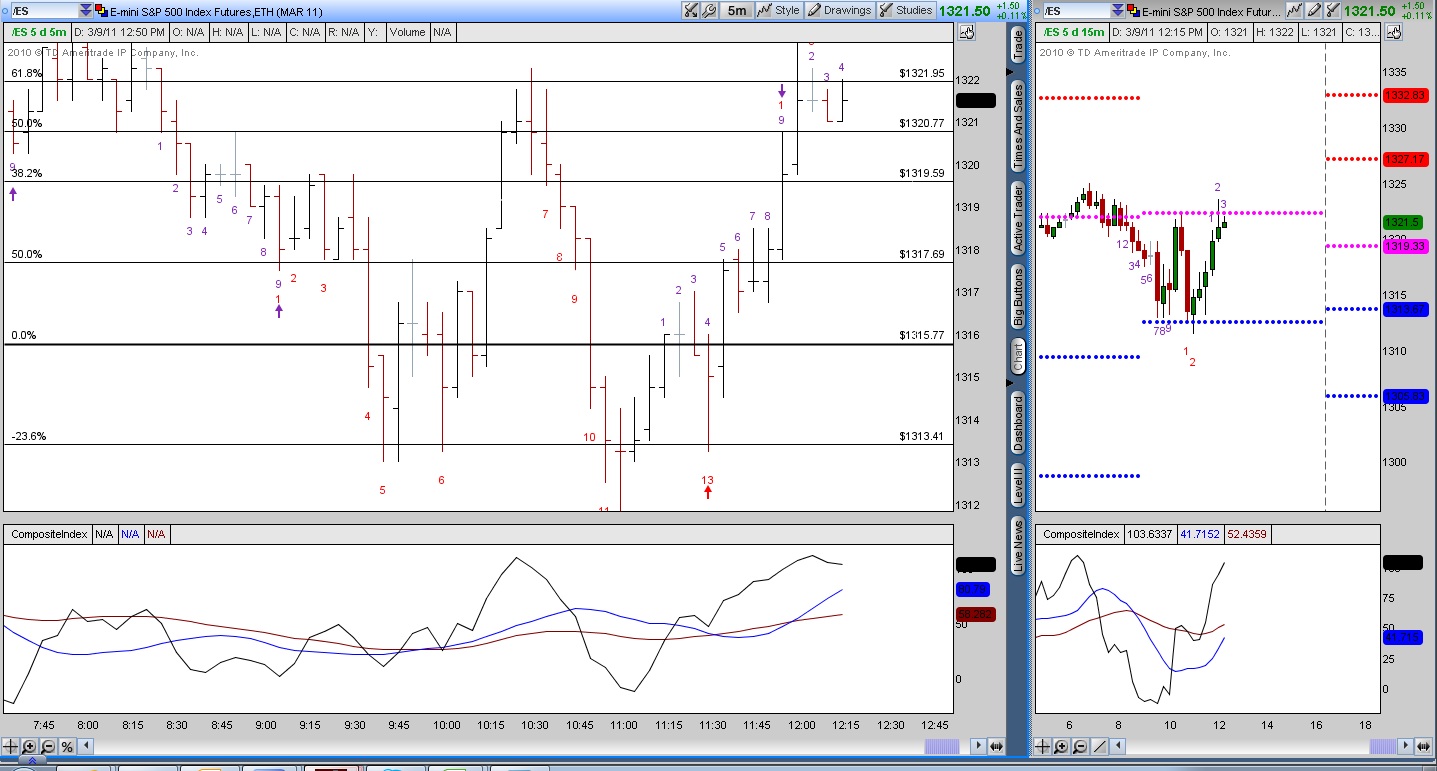
Task: Open the Live News sidebar tab
Action: click(x=1018, y=546)
